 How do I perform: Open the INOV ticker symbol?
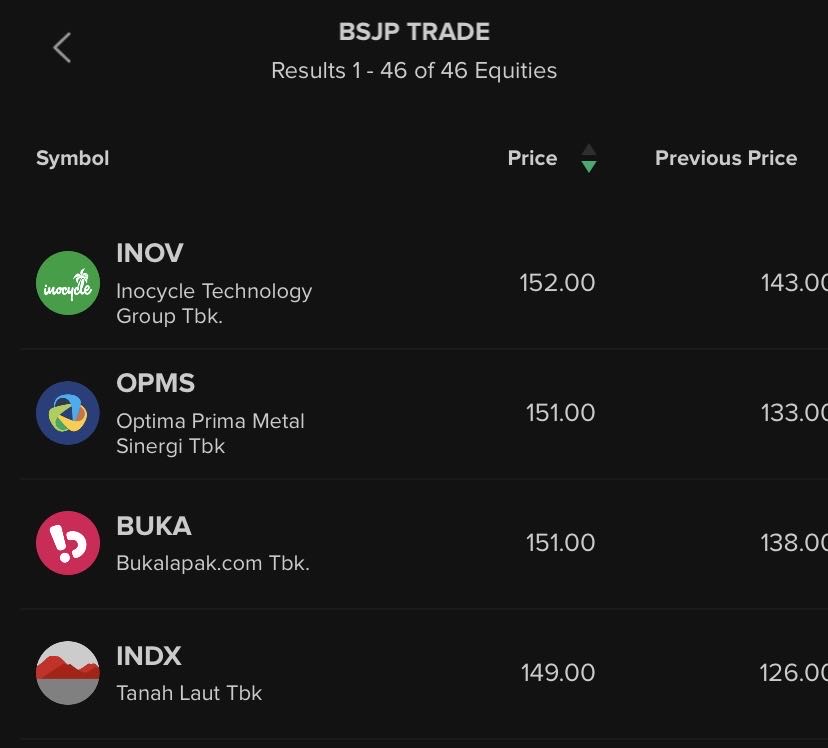150,253
